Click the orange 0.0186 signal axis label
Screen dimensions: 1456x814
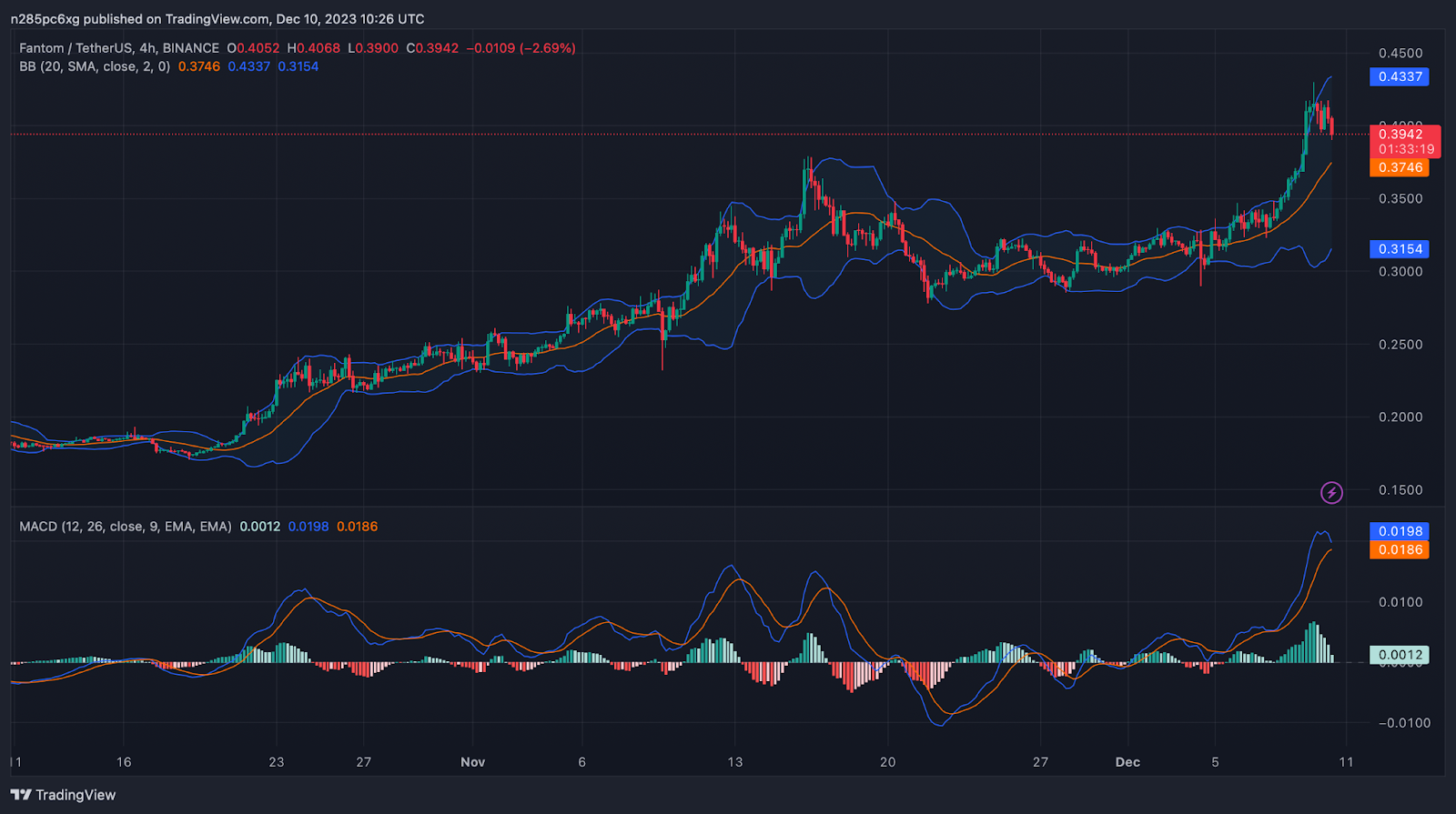[1400, 549]
